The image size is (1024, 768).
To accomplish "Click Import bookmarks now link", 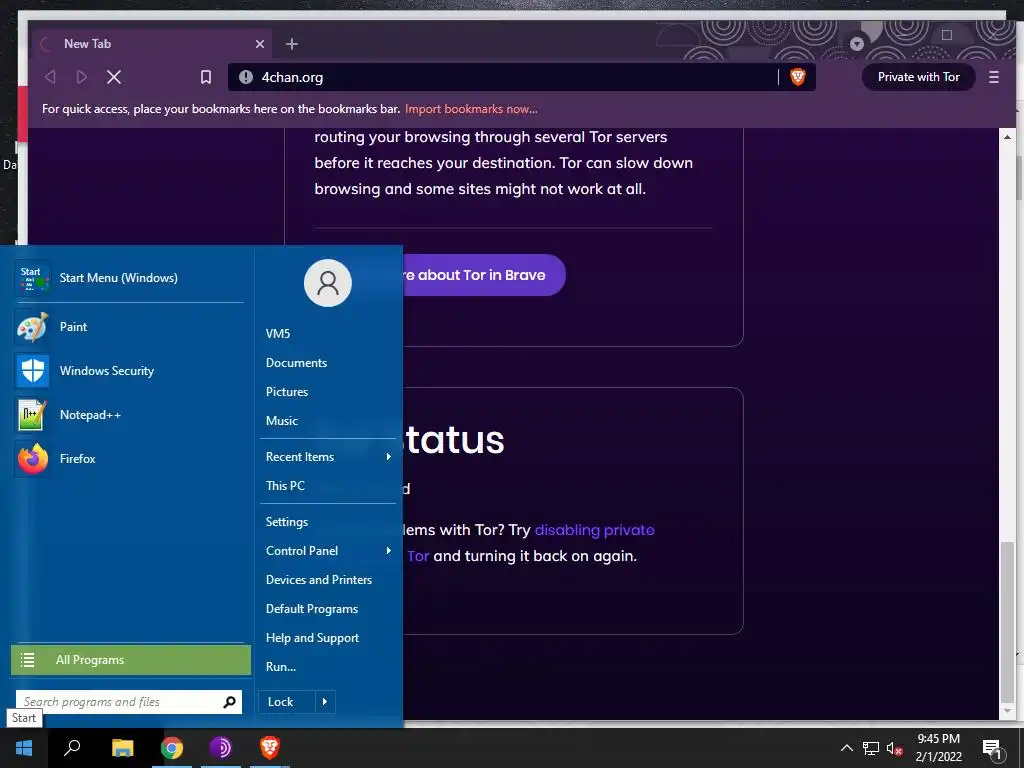I will 471,109.
